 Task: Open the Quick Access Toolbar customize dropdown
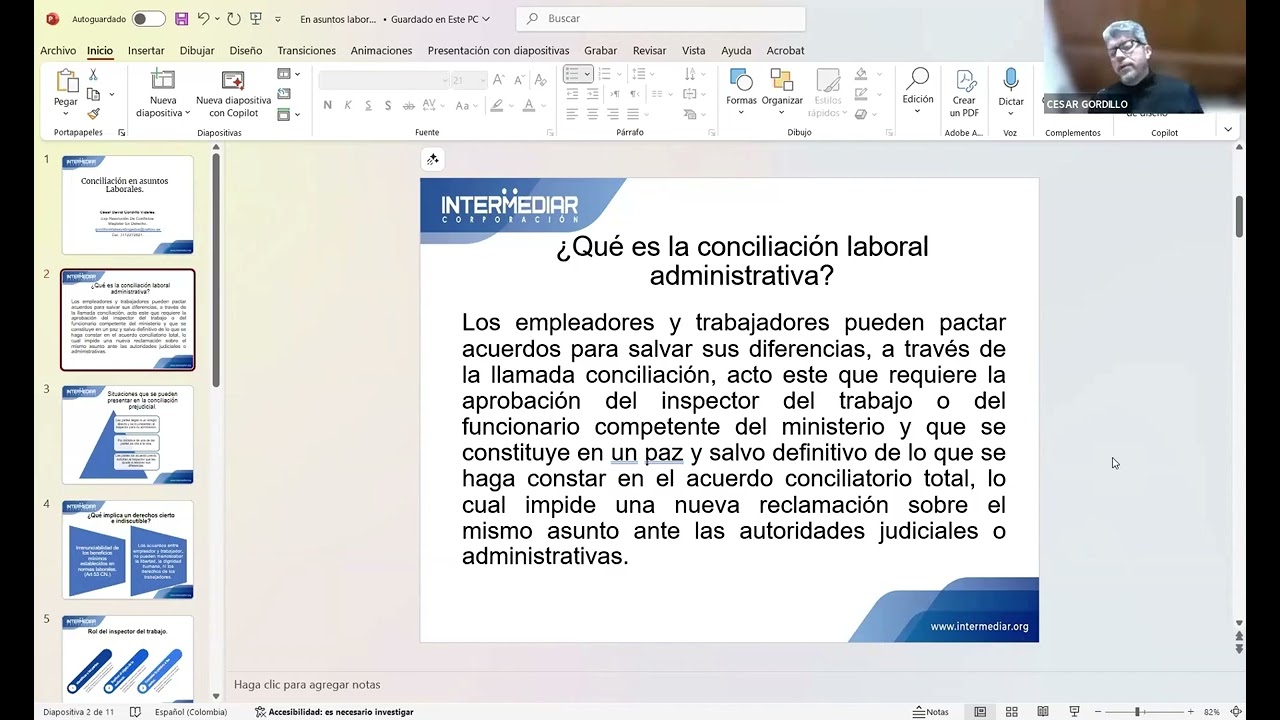pyautogui.click(x=277, y=19)
